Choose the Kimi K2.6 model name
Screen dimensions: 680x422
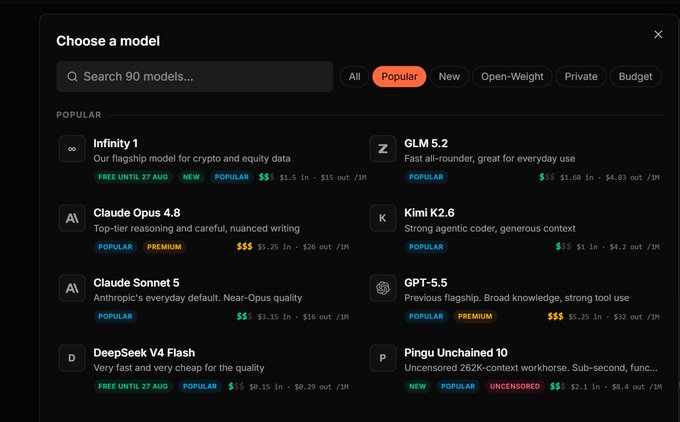point(429,213)
